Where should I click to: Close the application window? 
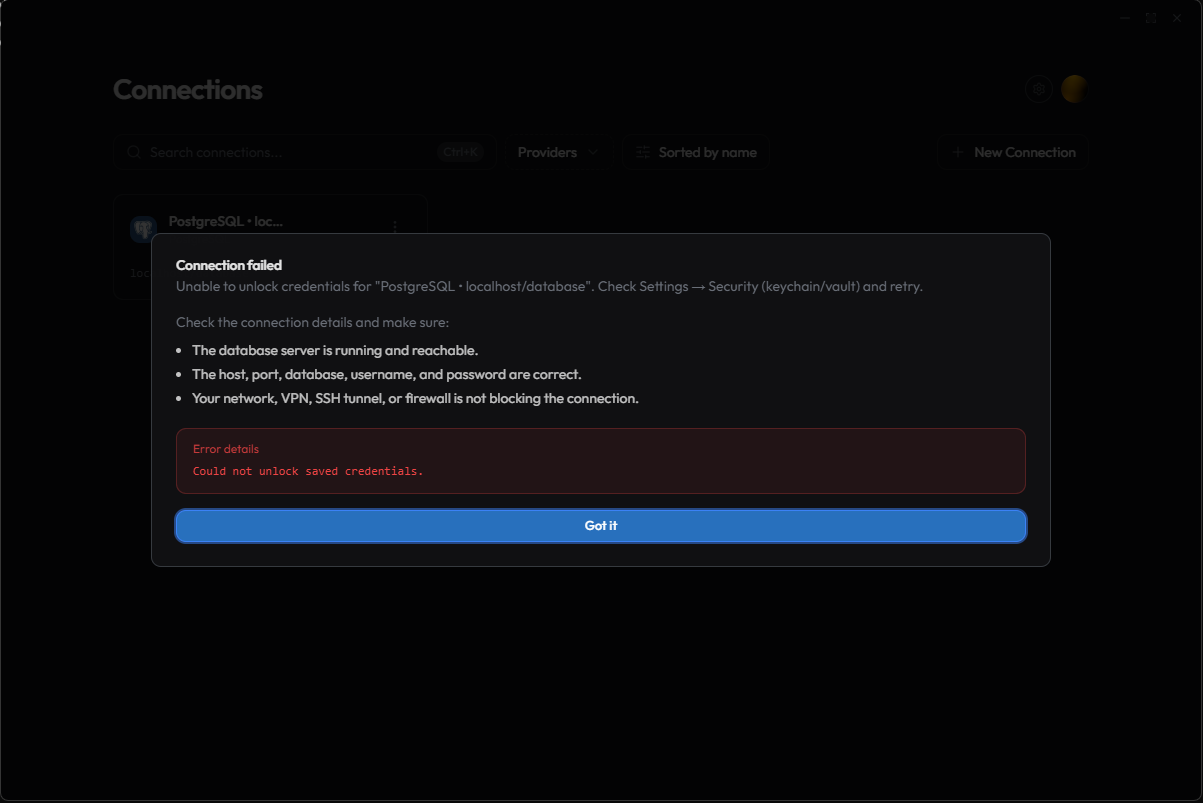(x=1178, y=18)
